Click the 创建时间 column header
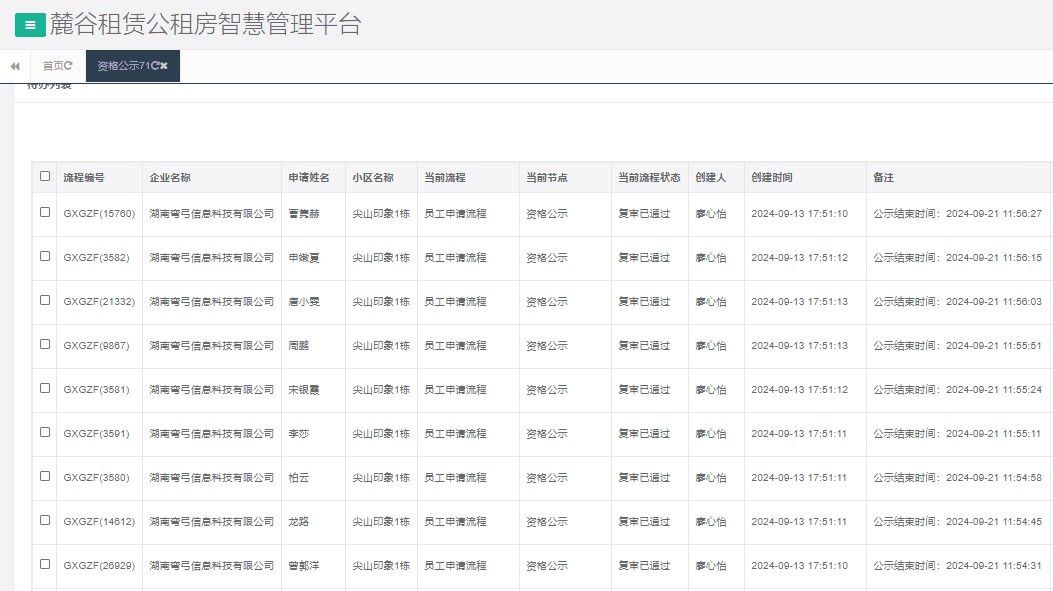The width and height of the screenshot is (1053, 591). tap(770, 175)
